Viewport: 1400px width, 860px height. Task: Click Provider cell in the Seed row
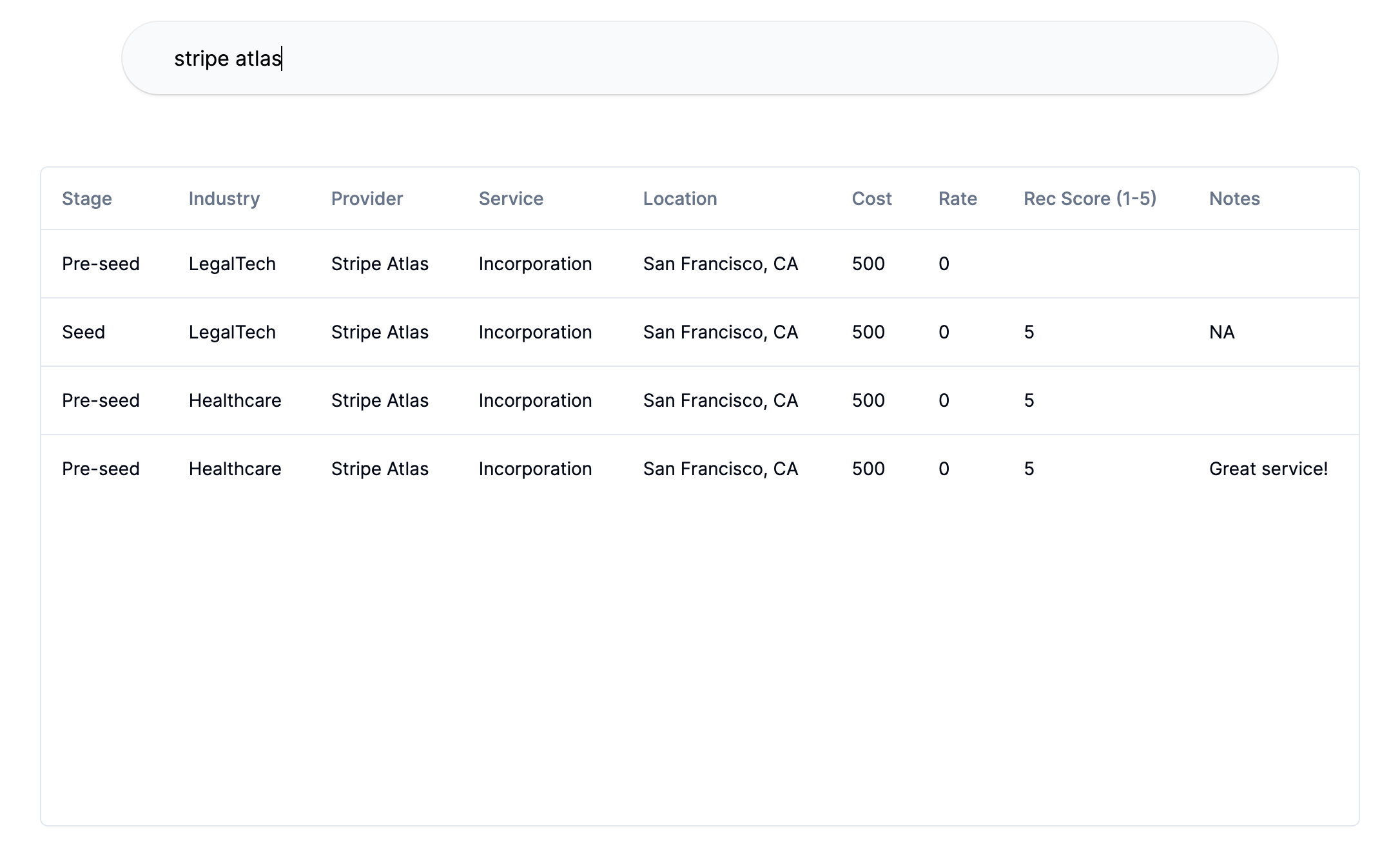pyautogui.click(x=380, y=332)
